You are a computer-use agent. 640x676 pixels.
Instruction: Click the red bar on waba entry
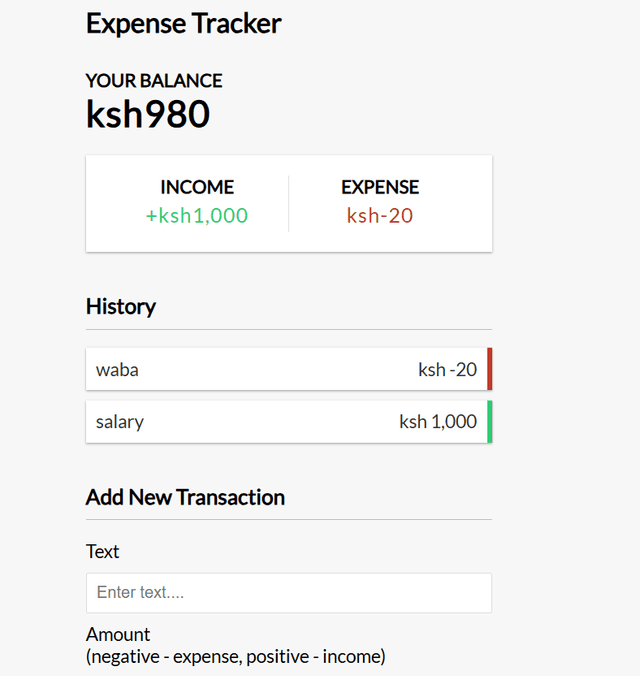pos(489,369)
